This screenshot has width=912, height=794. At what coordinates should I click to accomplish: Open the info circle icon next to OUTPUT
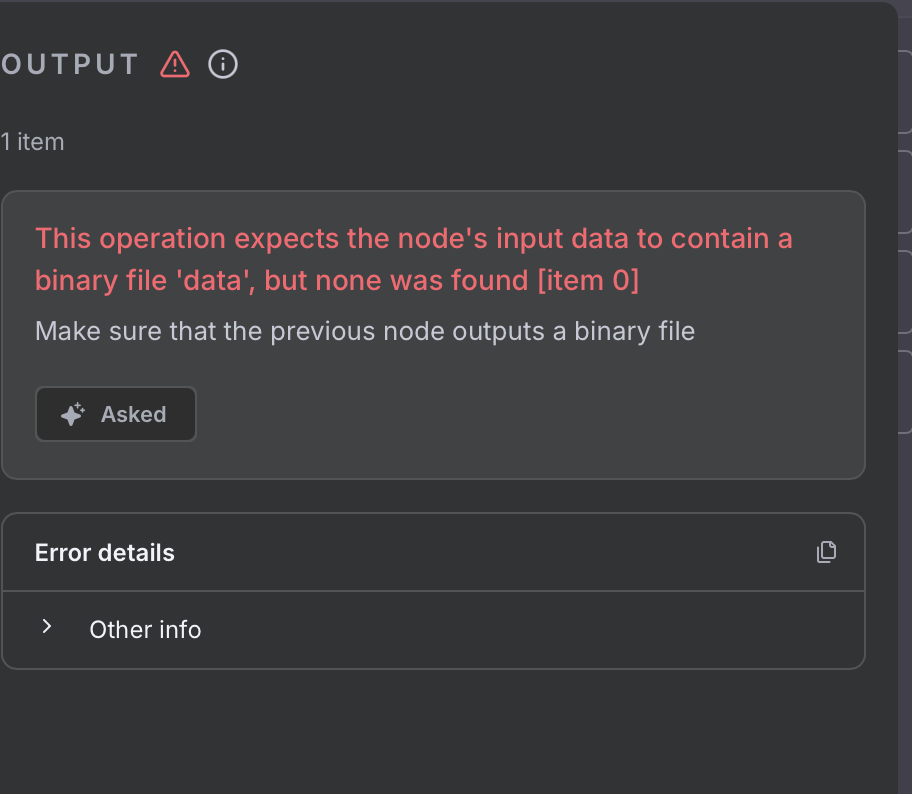point(222,64)
